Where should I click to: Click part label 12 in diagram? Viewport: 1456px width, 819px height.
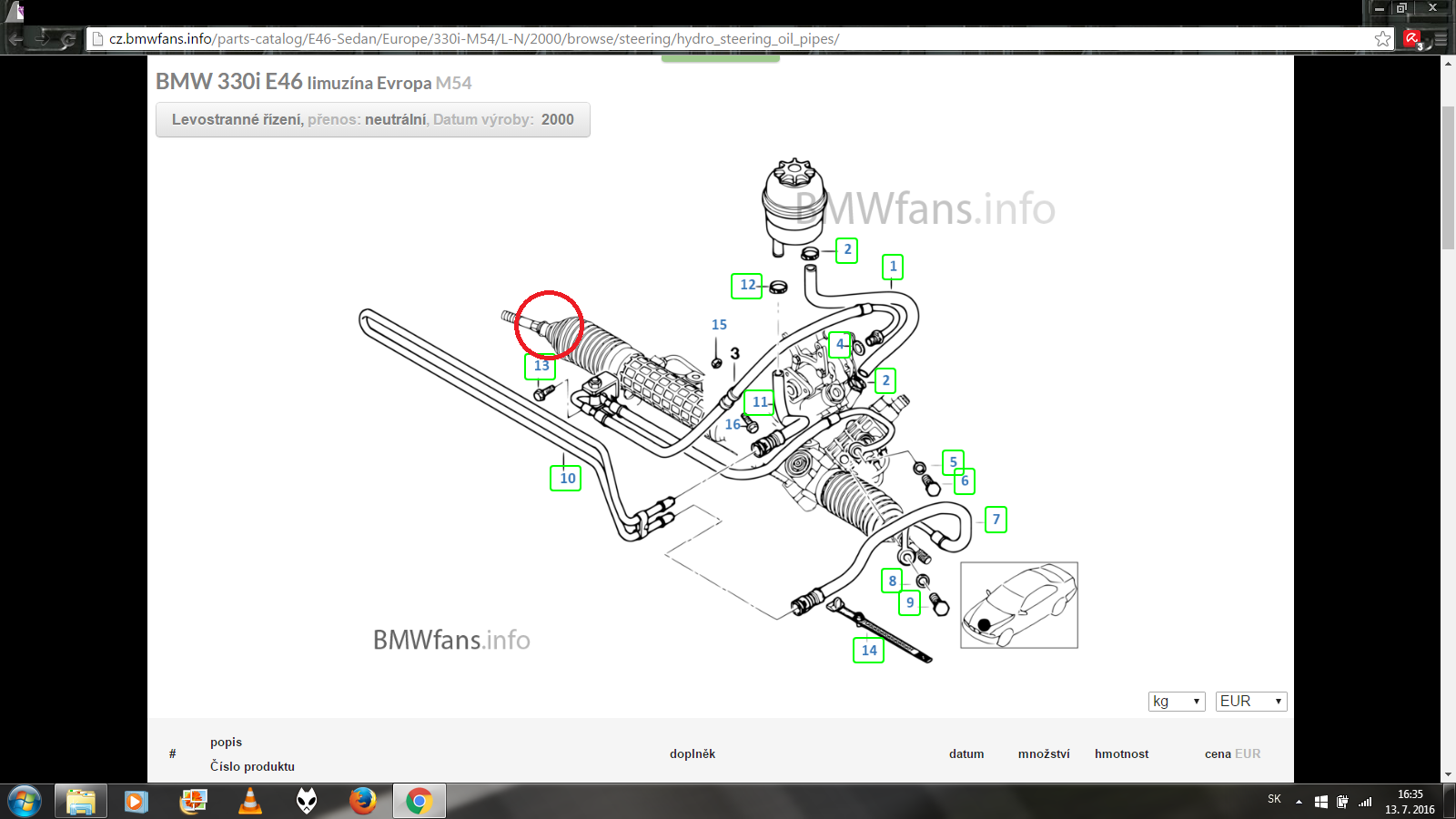pos(746,285)
